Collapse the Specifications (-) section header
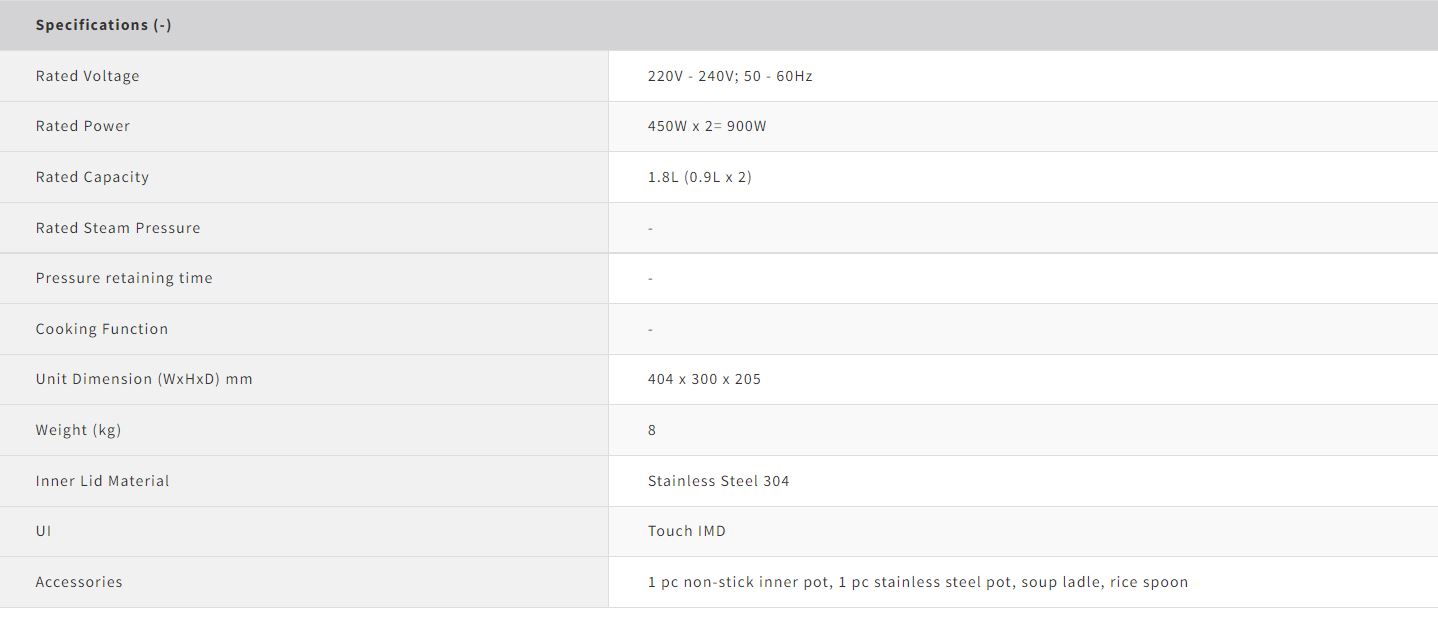This screenshot has width=1438, height=622. [x=104, y=25]
